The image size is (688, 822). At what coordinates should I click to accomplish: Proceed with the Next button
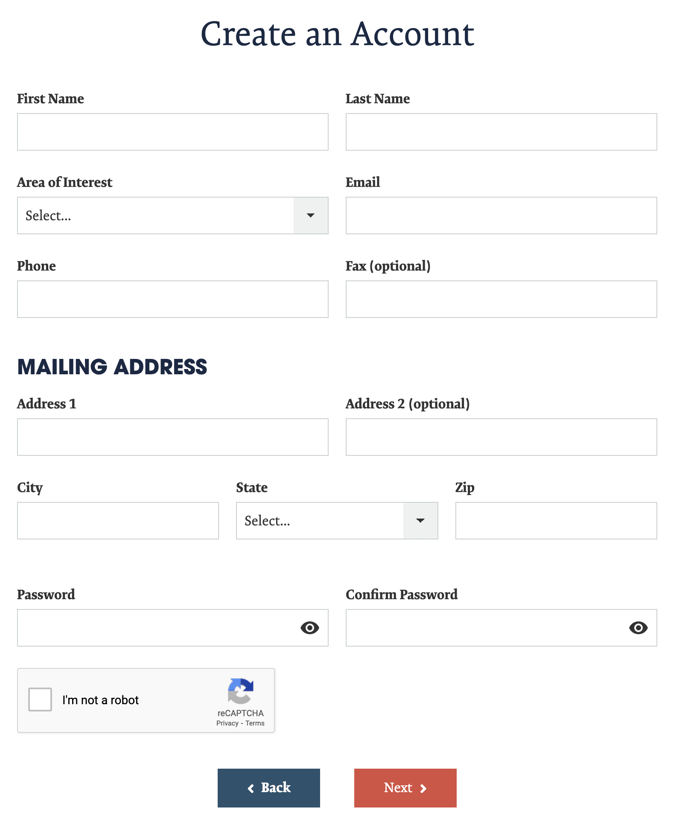(405, 788)
